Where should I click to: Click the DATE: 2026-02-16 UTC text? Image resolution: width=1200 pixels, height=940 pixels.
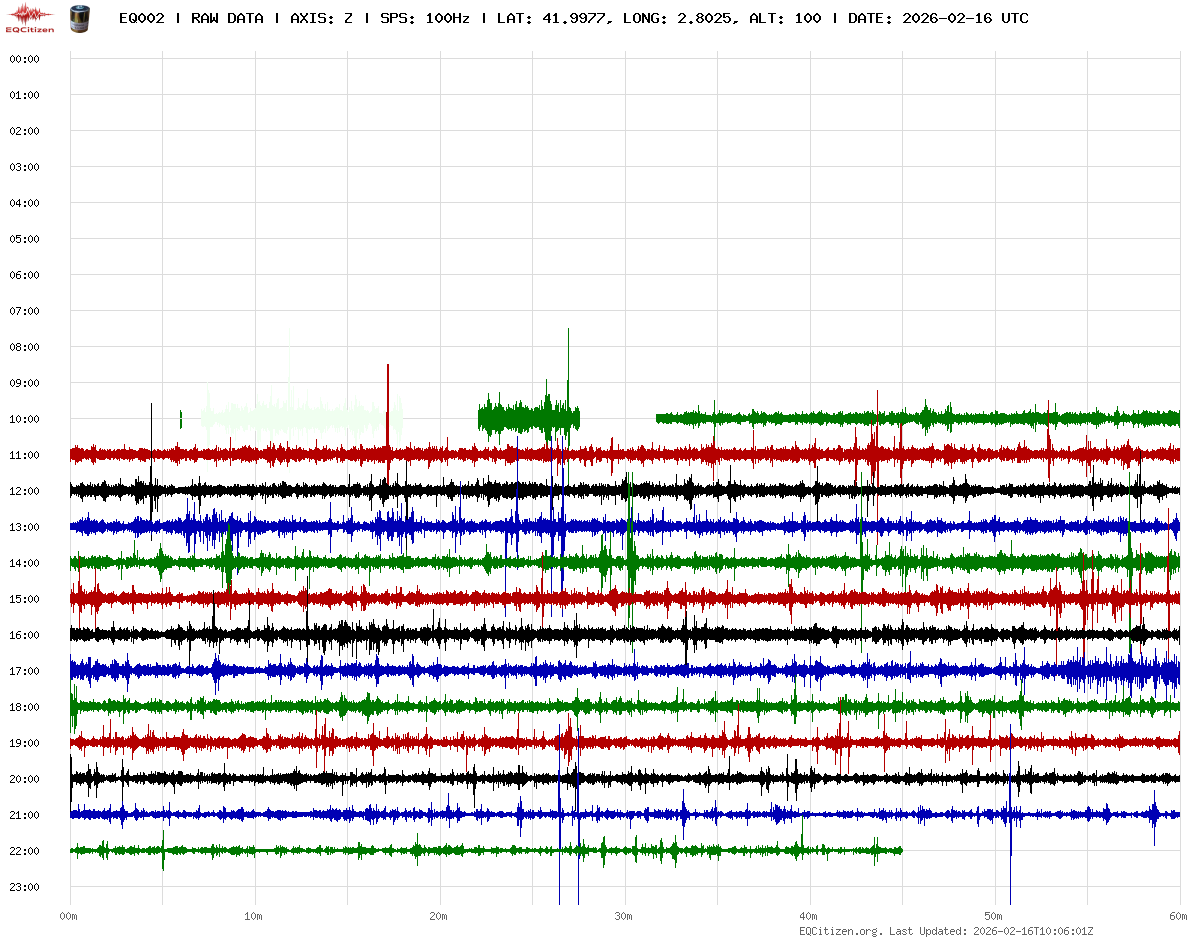938,18
